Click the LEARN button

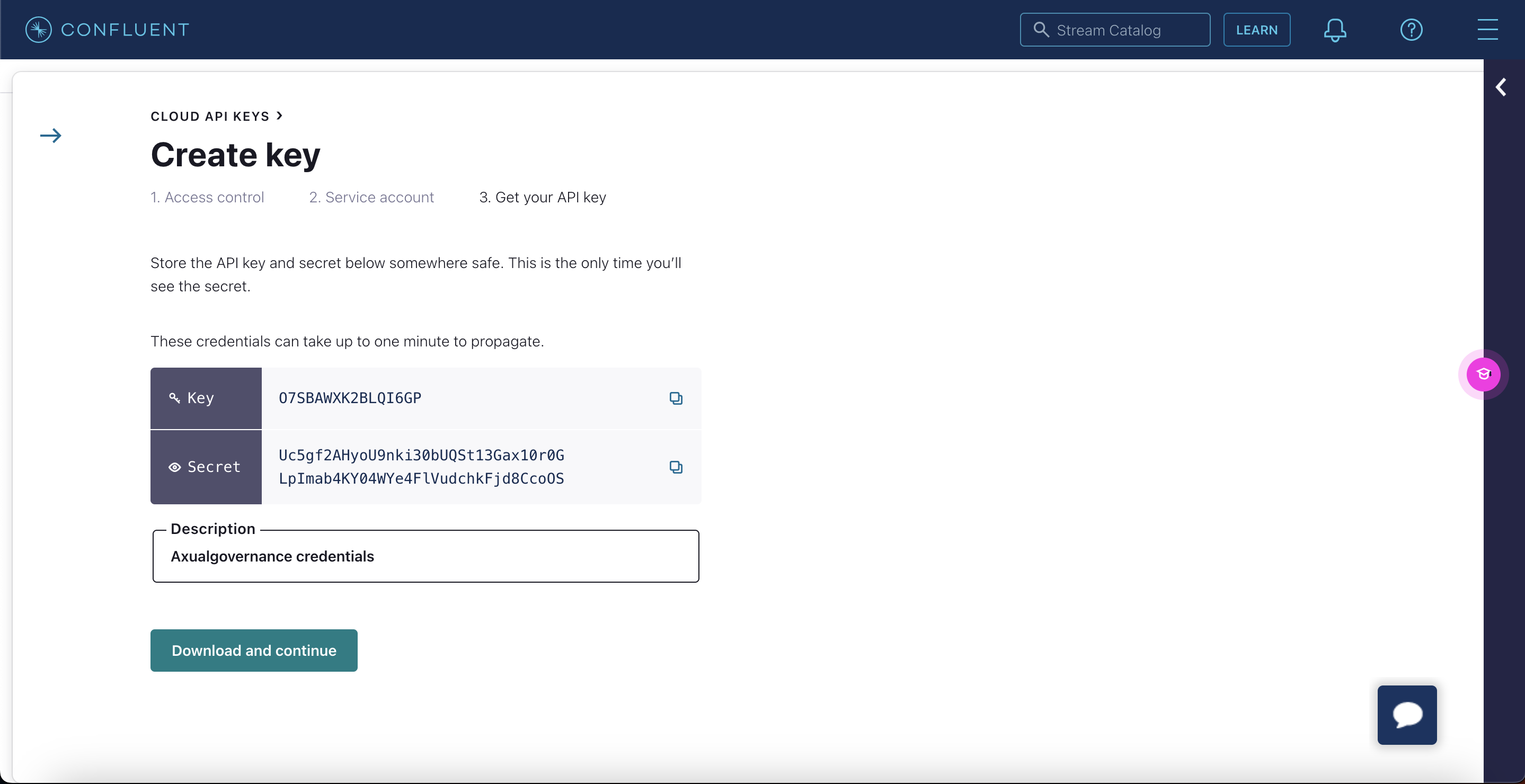[1257, 30]
